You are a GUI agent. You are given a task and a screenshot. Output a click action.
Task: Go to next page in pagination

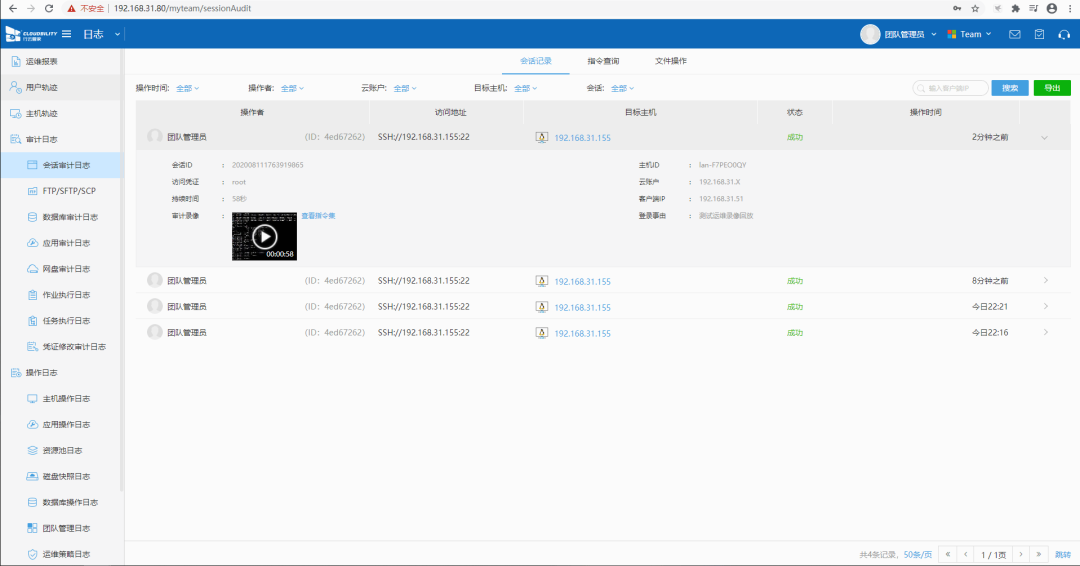(x=1021, y=554)
